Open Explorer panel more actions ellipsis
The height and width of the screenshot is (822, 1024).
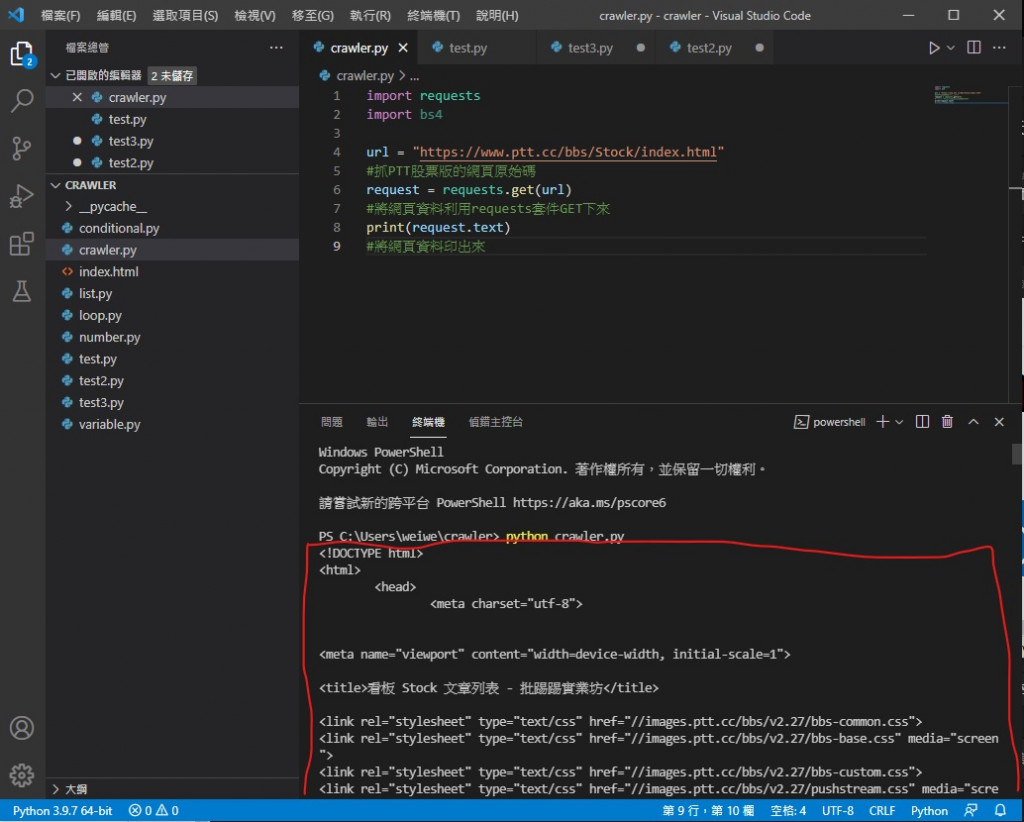pos(276,48)
